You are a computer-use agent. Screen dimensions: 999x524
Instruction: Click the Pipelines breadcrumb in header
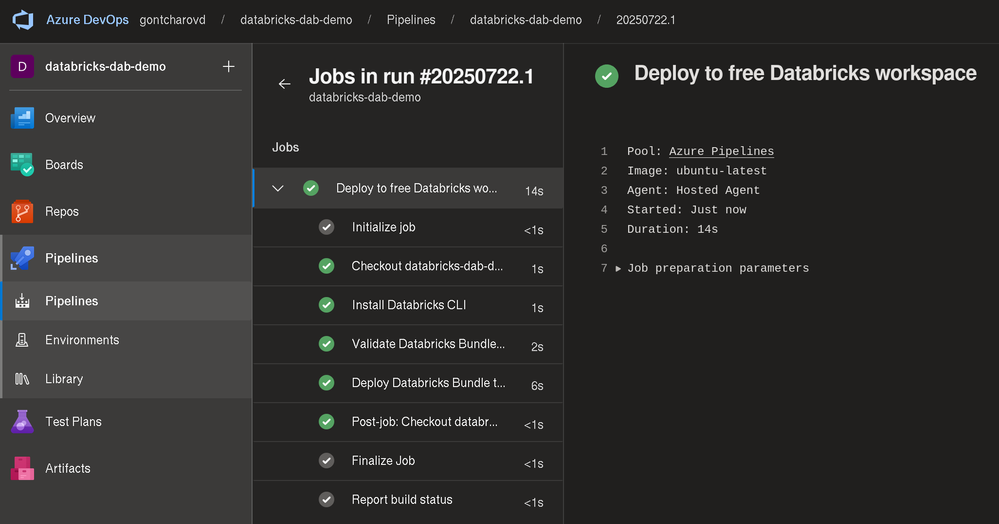coord(412,20)
